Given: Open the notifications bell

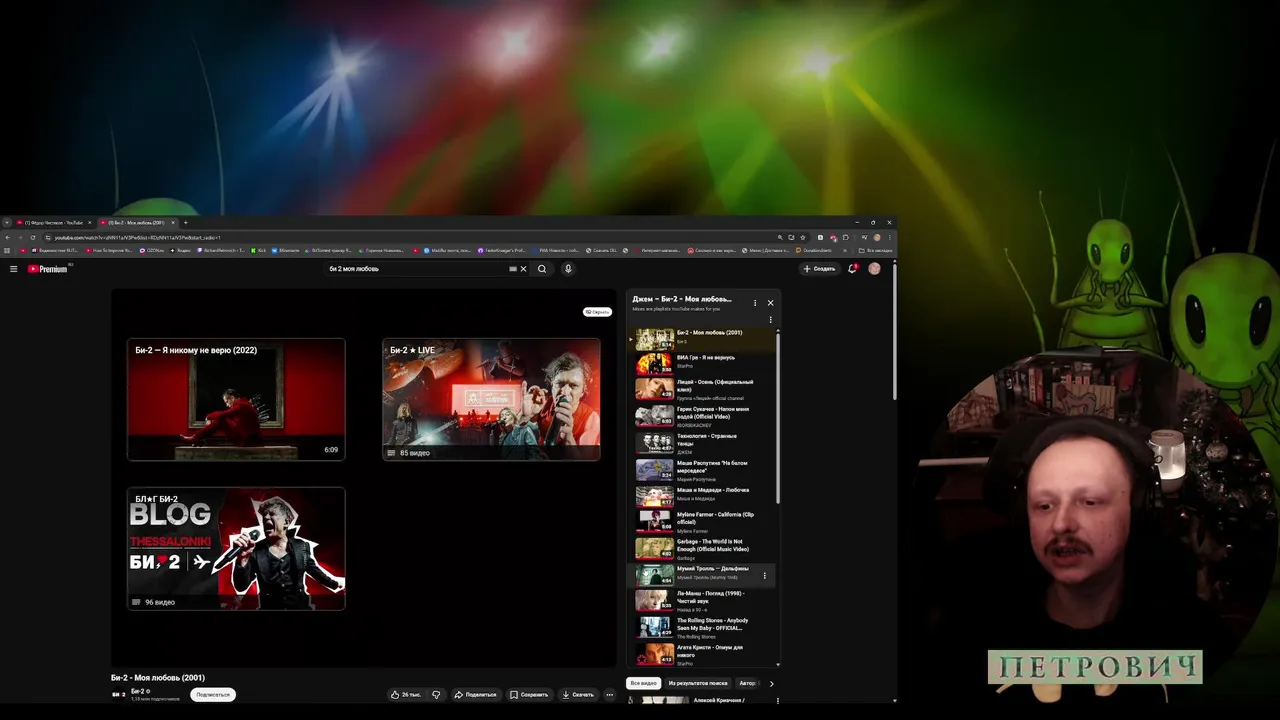Looking at the screenshot, I should click(x=852, y=269).
